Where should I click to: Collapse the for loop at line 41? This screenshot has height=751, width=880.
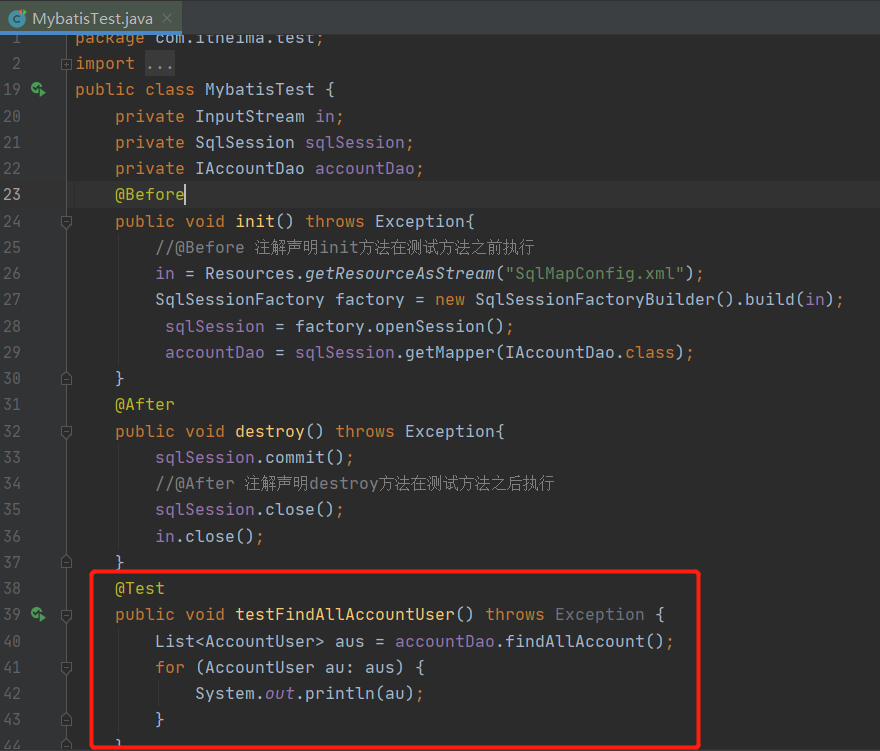tap(66, 667)
